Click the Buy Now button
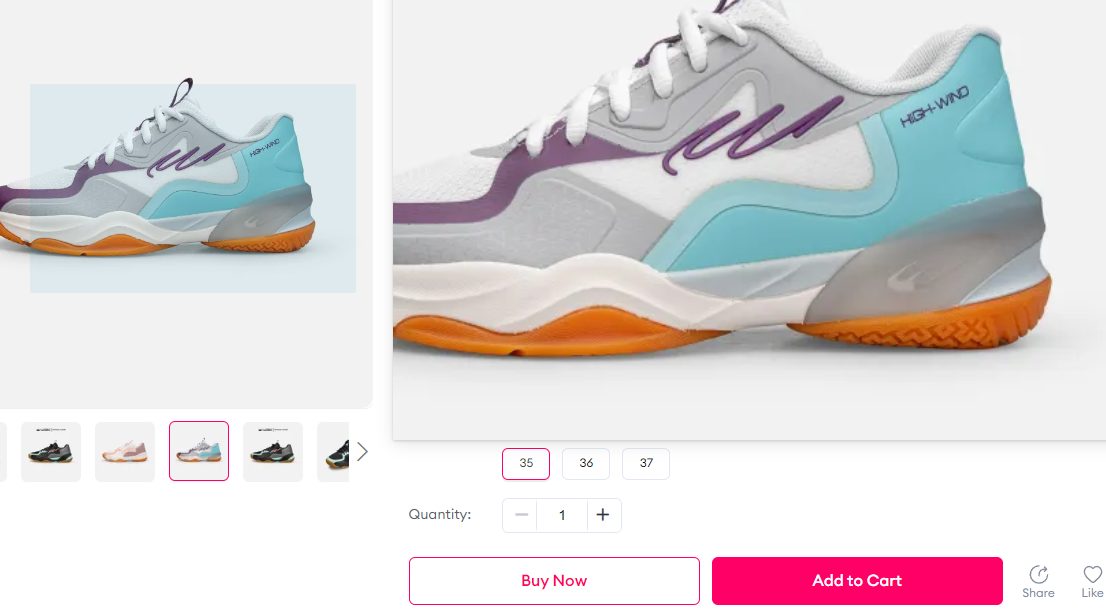This screenshot has height=614, width=1106. pyautogui.click(x=554, y=581)
